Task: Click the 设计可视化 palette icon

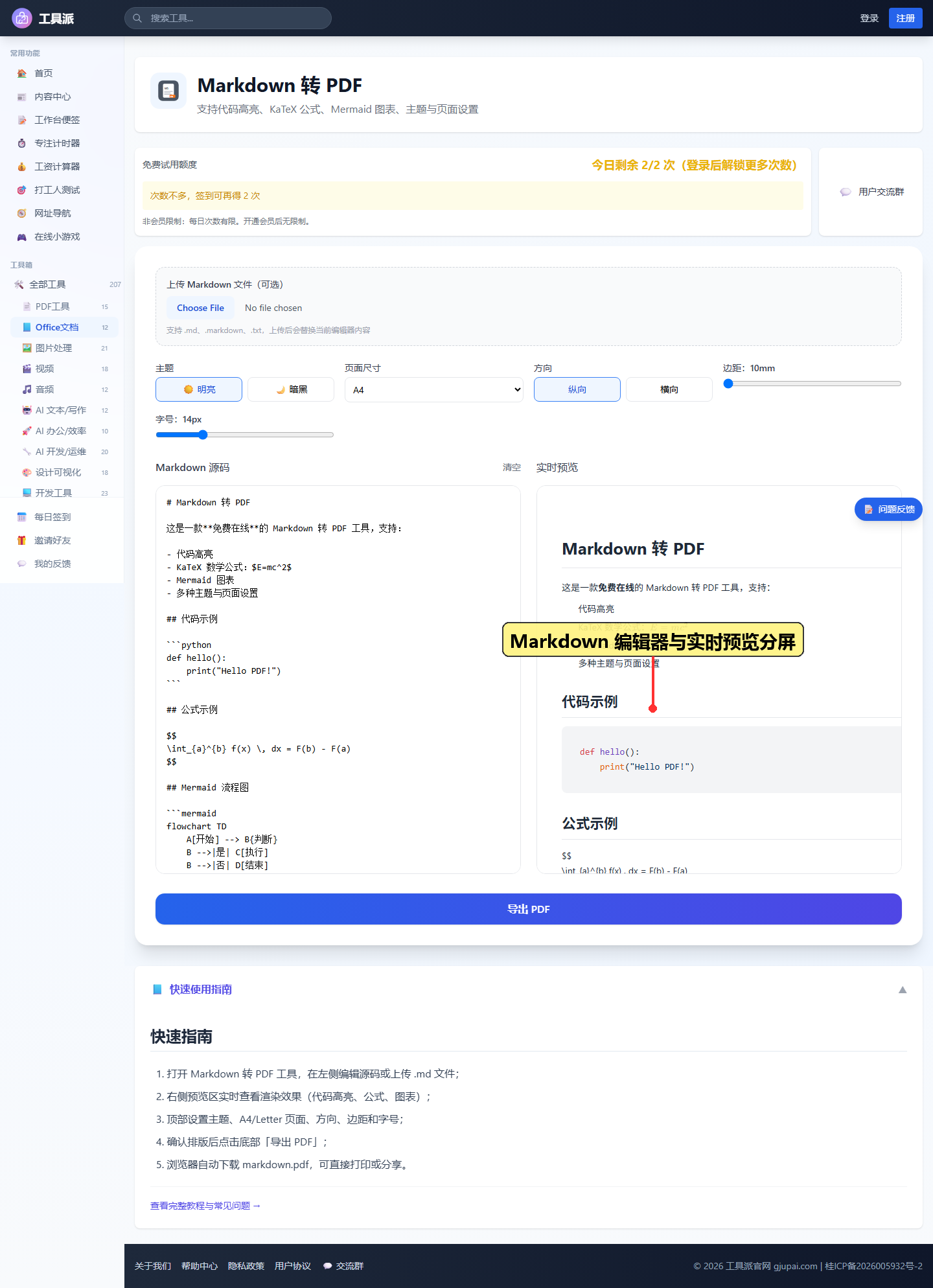Action: click(27, 472)
